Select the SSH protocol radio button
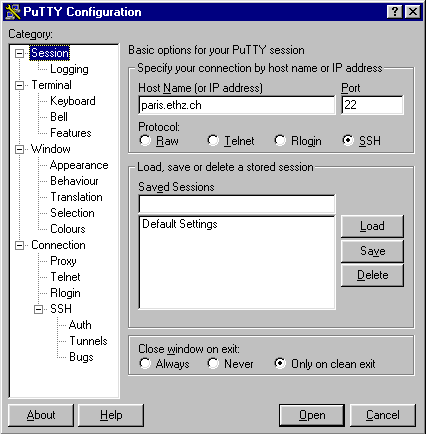Viewport: 426px width, 434px height. click(x=348, y=140)
